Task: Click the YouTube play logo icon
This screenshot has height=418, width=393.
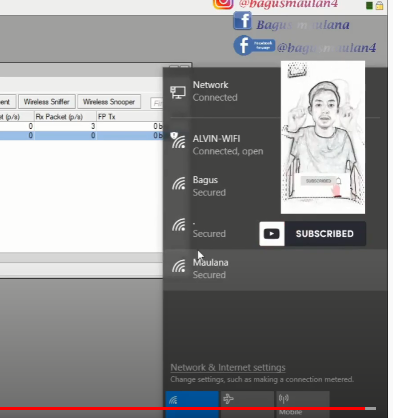Action: click(272, 234)
